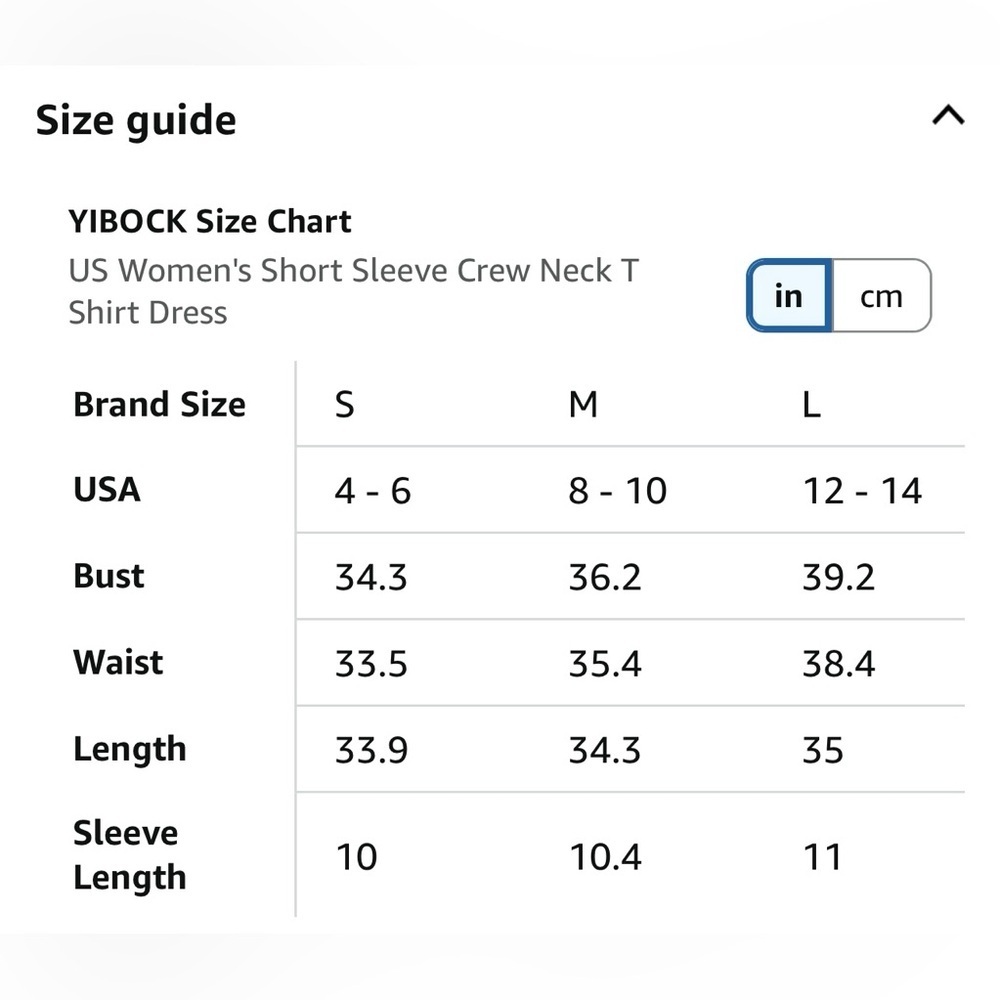1000x1000 pixels.
Task: Switch units to cm
Action: (x=881, y=296)
